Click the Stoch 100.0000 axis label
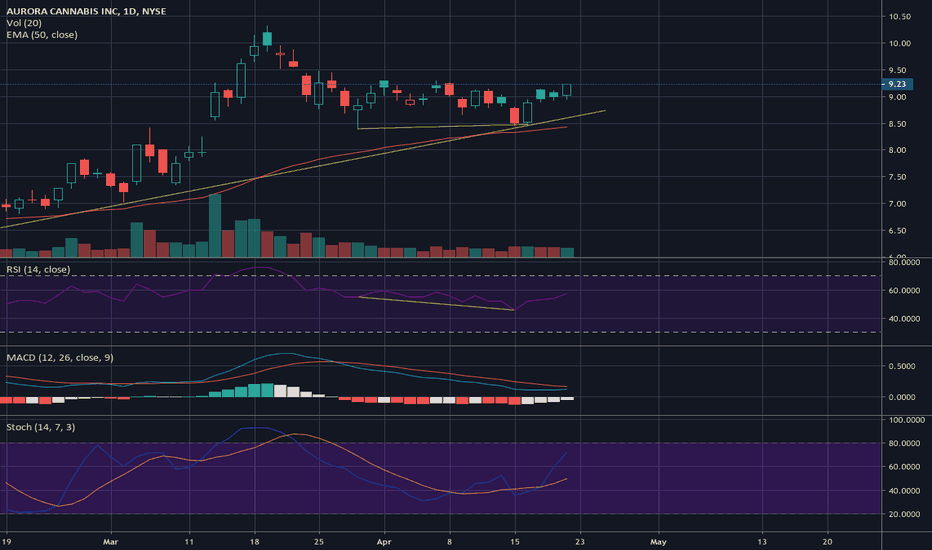This screenshot has height=550, width=932. click(x=906, y=420)
